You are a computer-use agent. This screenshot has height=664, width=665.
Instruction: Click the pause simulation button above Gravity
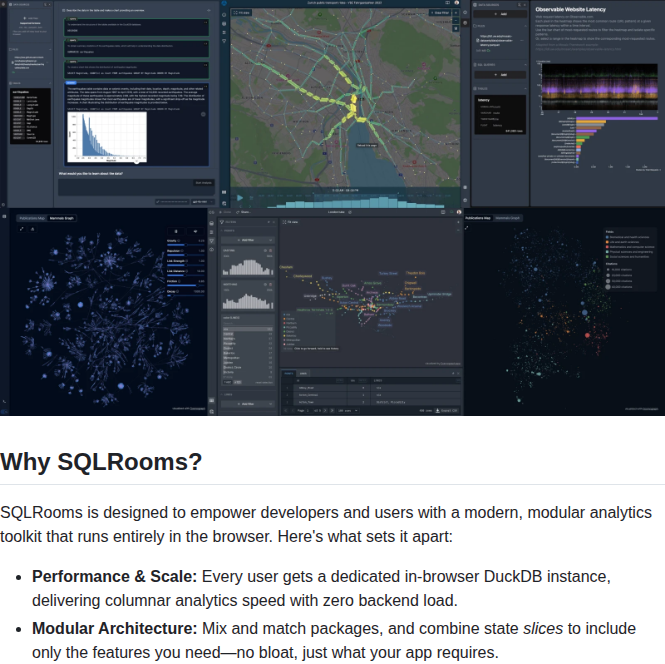(x=176, y=232)
